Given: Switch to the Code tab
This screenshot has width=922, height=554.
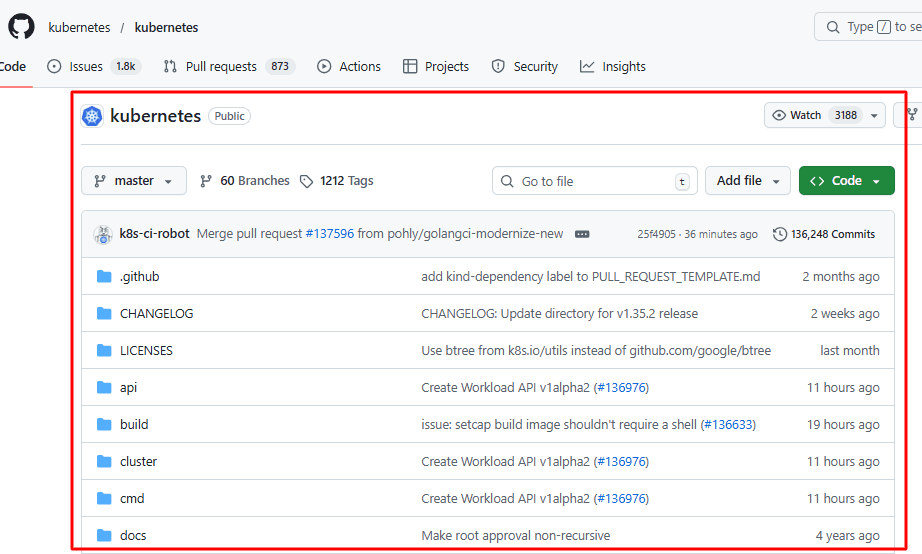Looking at the screenshot, I should coord(12,66).
